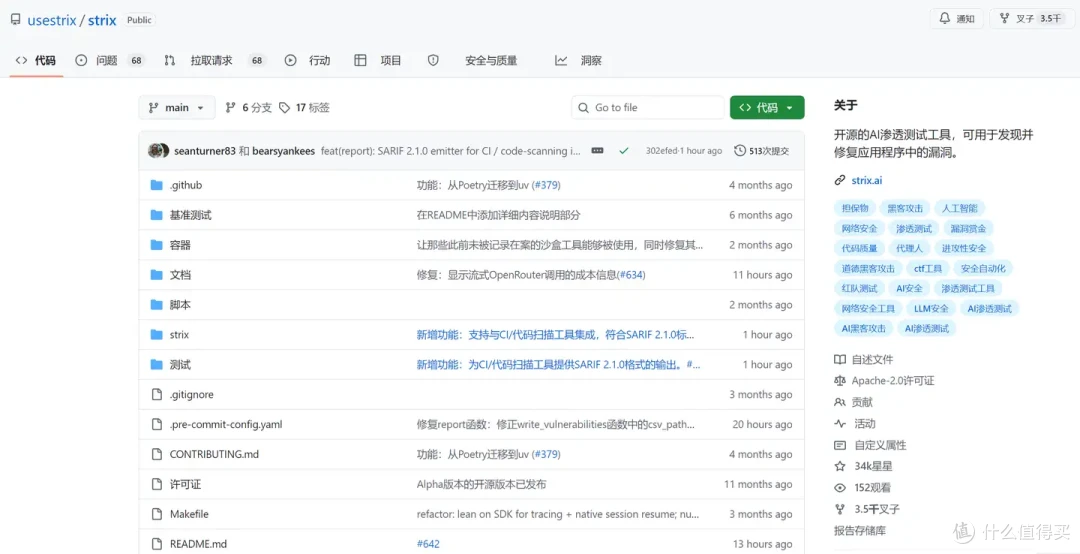Click the 人工智能 topic tag
The image size is (1080, 554).
tap(959, 208)
